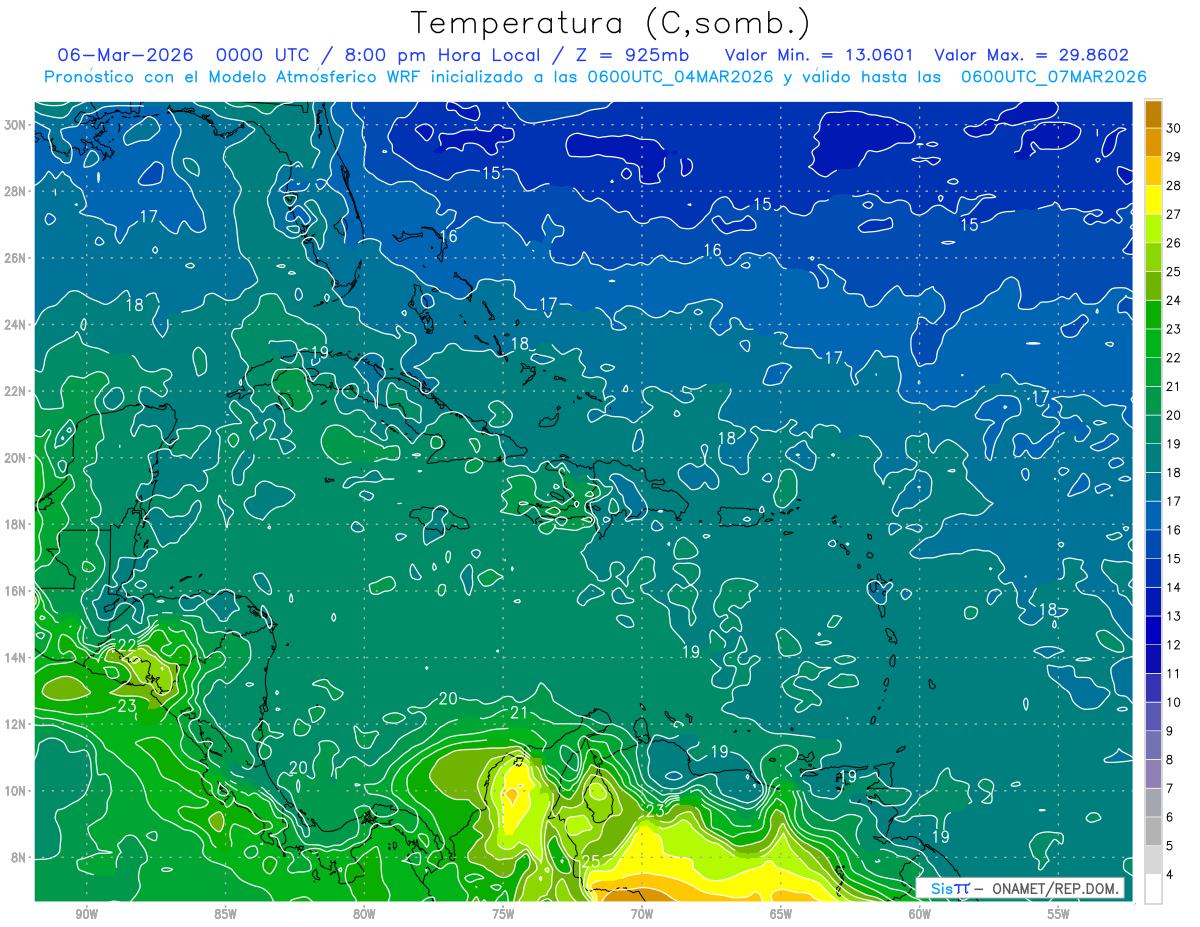
Task: Click the valid-until time "0600UTC_07MAR2026"
Action: click(x=1053, y=76)
